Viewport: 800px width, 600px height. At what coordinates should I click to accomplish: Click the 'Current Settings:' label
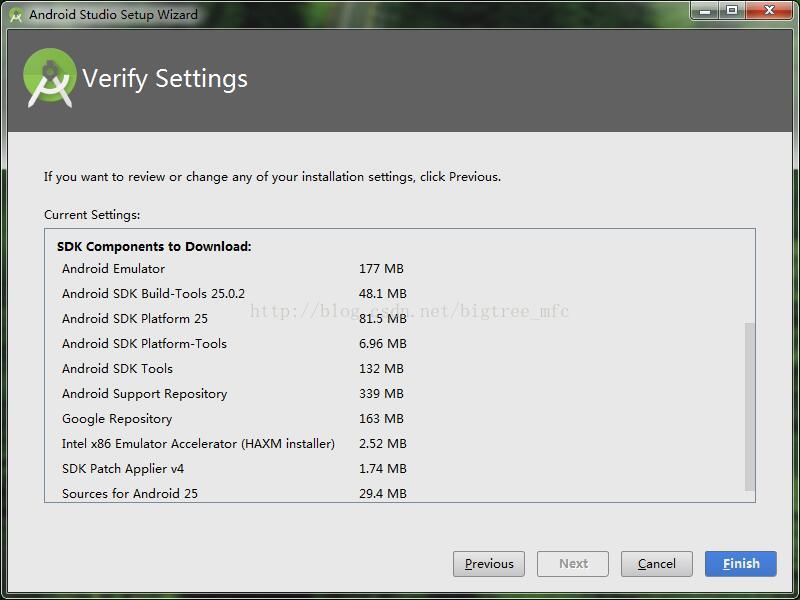click(x=92, y=214)
